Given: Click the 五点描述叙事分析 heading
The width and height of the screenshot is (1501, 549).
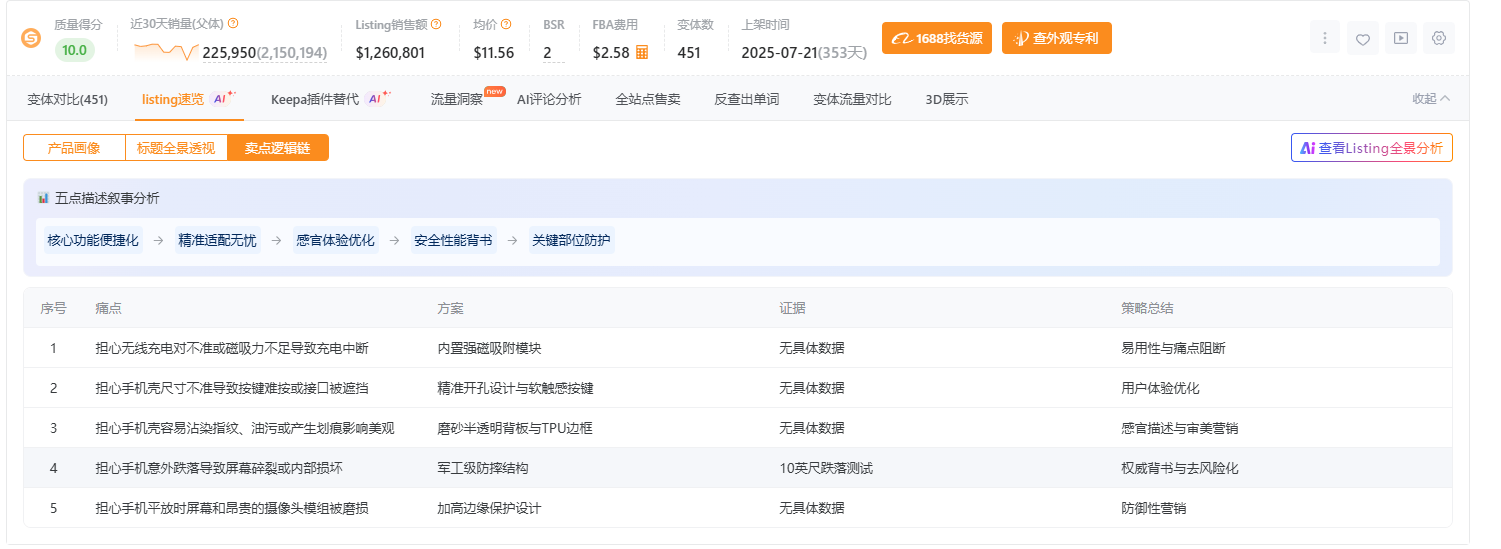Looking at the screenshot, I should 107,198.
